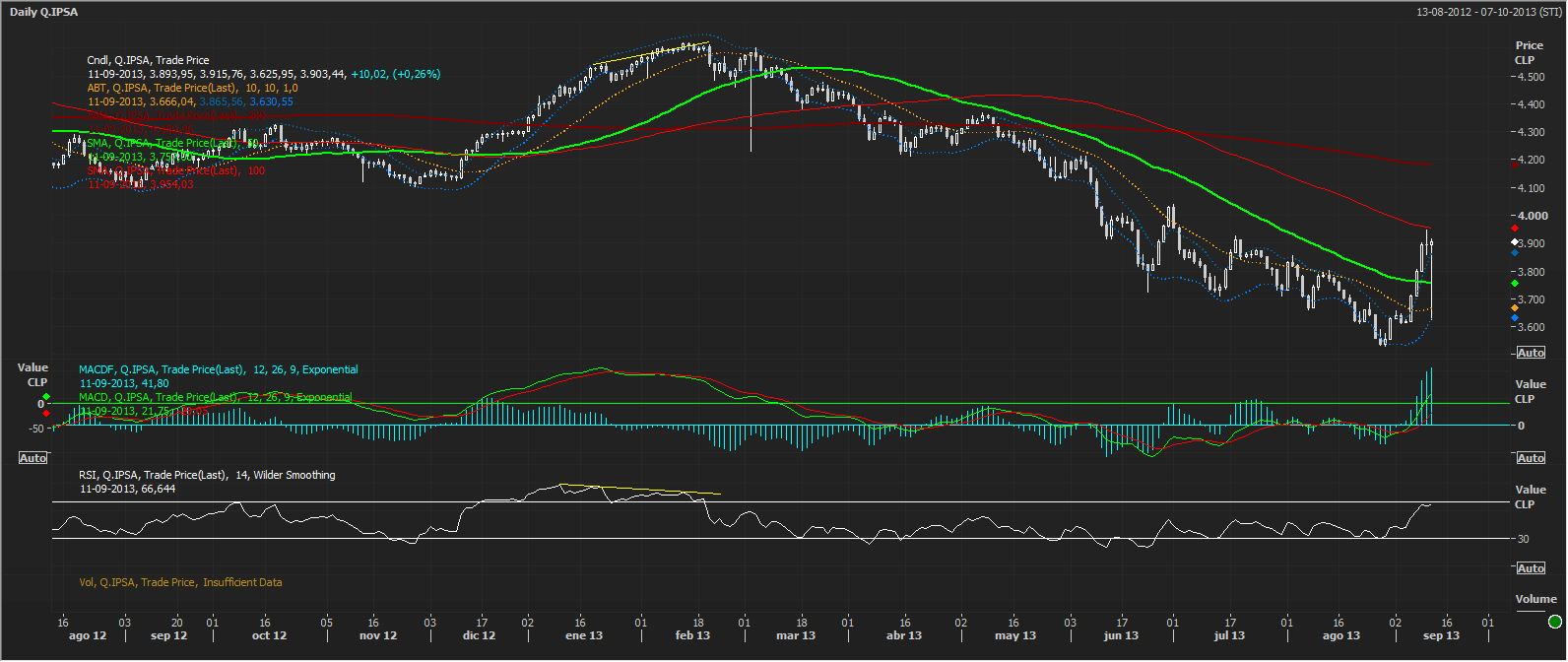Viewport: 1568px width, 662px height.
Task: Click the Vol Insufficient Data label
Action: (x=180, y=582)
